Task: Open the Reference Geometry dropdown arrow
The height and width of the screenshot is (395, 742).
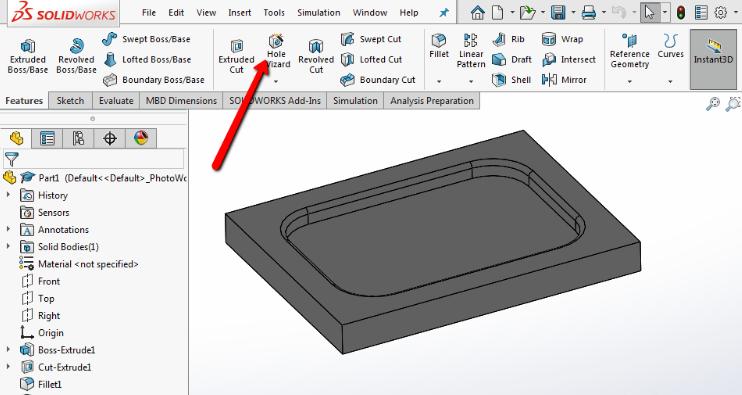Action: (x=629, y=81)
